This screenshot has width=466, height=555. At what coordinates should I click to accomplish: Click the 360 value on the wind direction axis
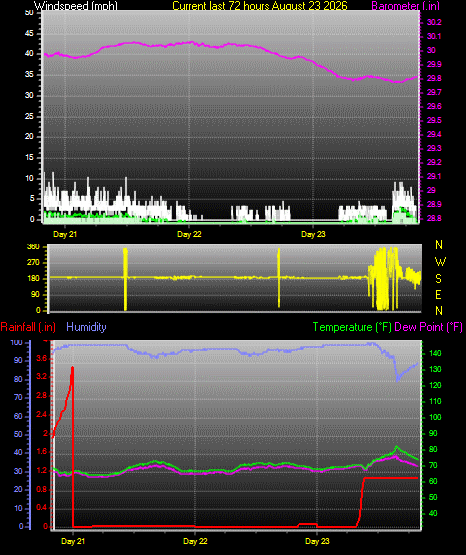tap(33, 247)
